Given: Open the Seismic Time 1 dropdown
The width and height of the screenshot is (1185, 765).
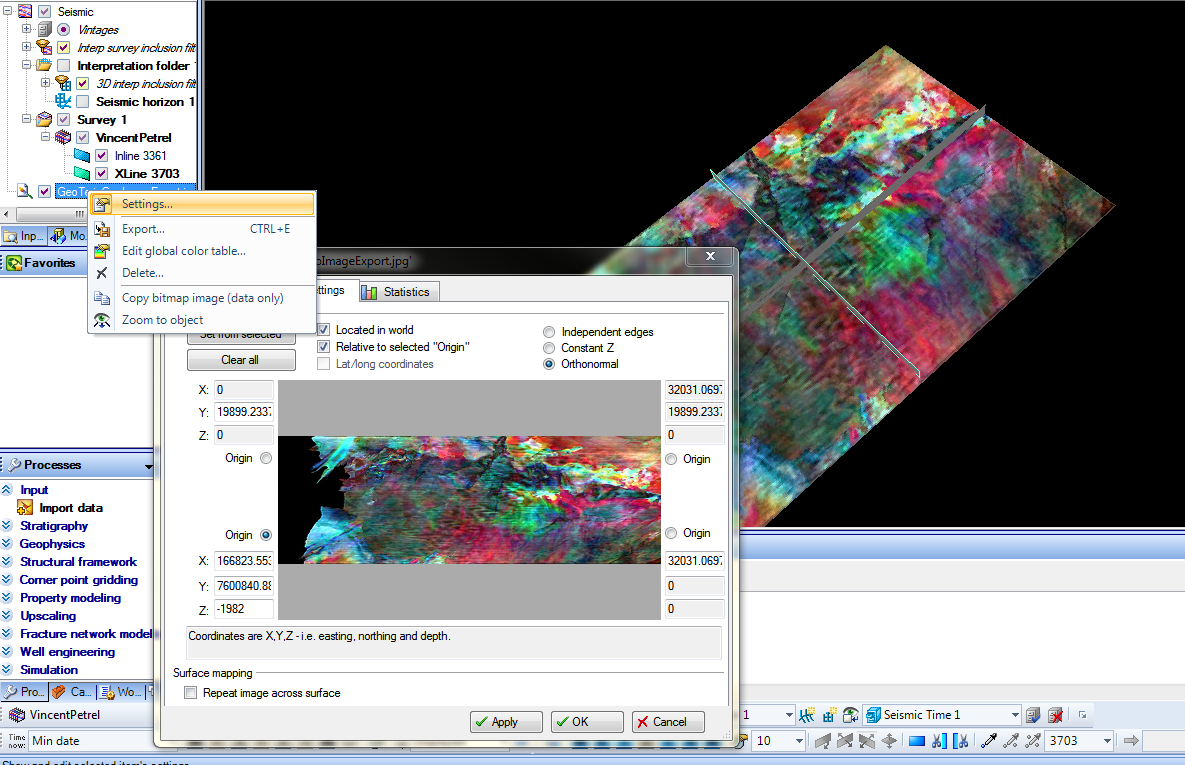Looking at the screenshot, I should pyautogui.click(x=1016, y=715).
